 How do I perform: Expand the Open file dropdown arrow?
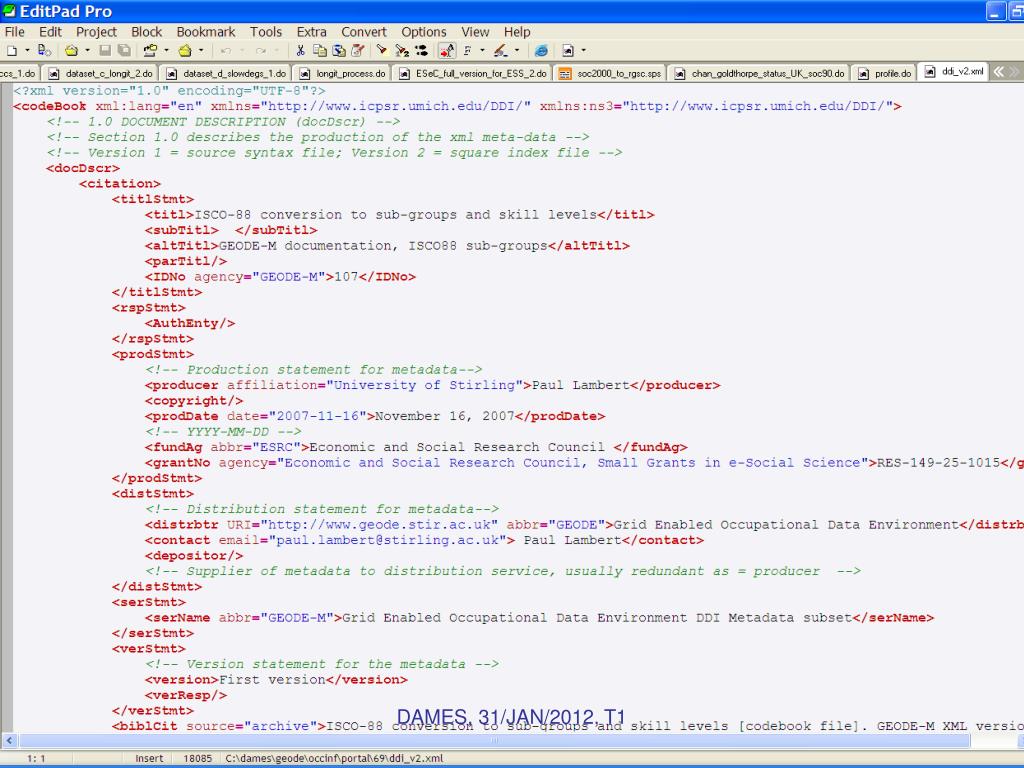click(x=87, y=50)
